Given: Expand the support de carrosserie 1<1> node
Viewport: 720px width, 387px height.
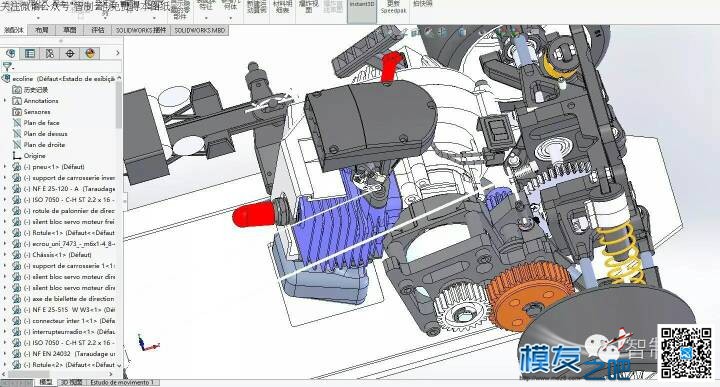Looking at the screenshot, I should point(5,266).
